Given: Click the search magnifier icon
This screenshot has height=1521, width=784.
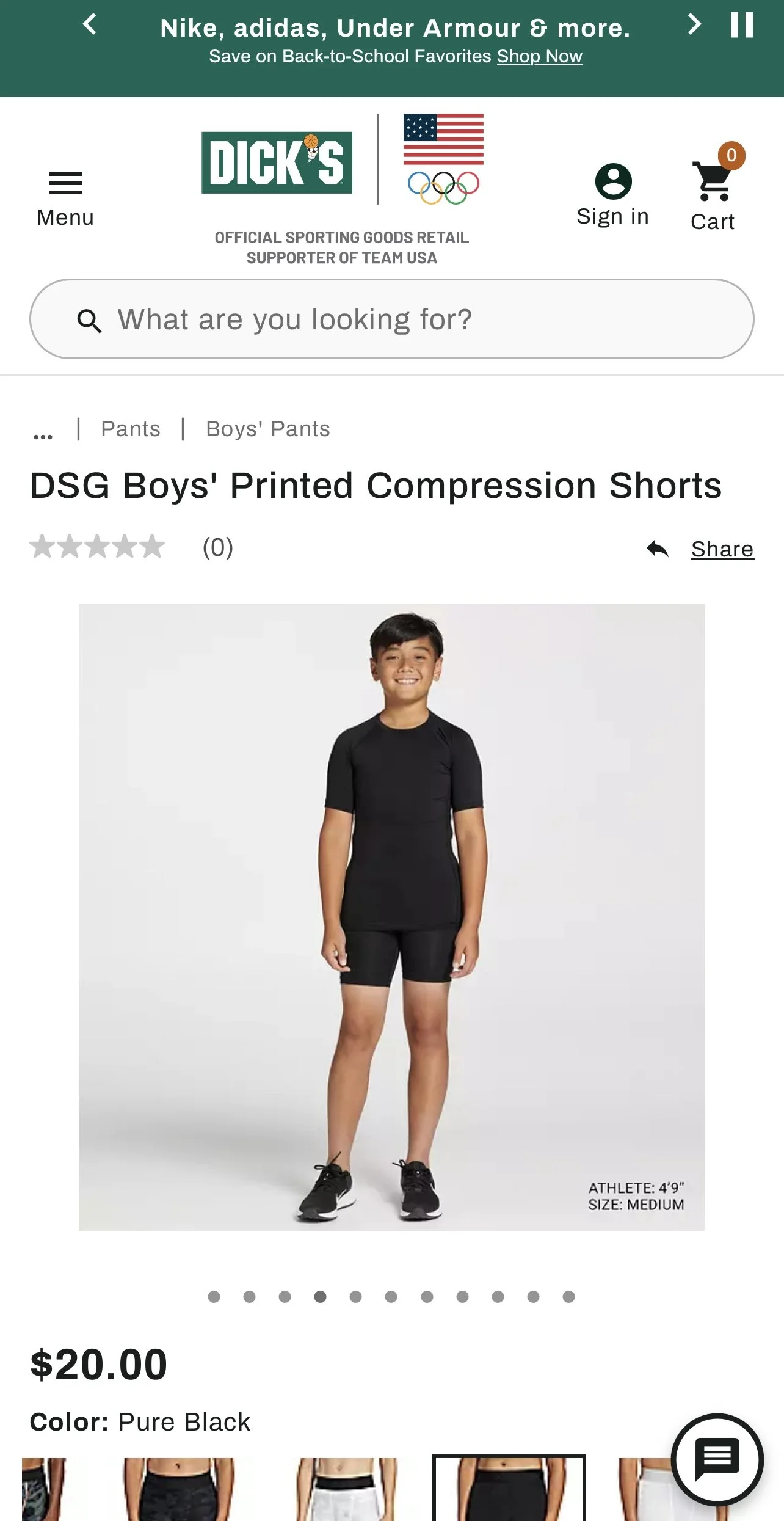Looking at the screenshot, I should coord(89,320).
